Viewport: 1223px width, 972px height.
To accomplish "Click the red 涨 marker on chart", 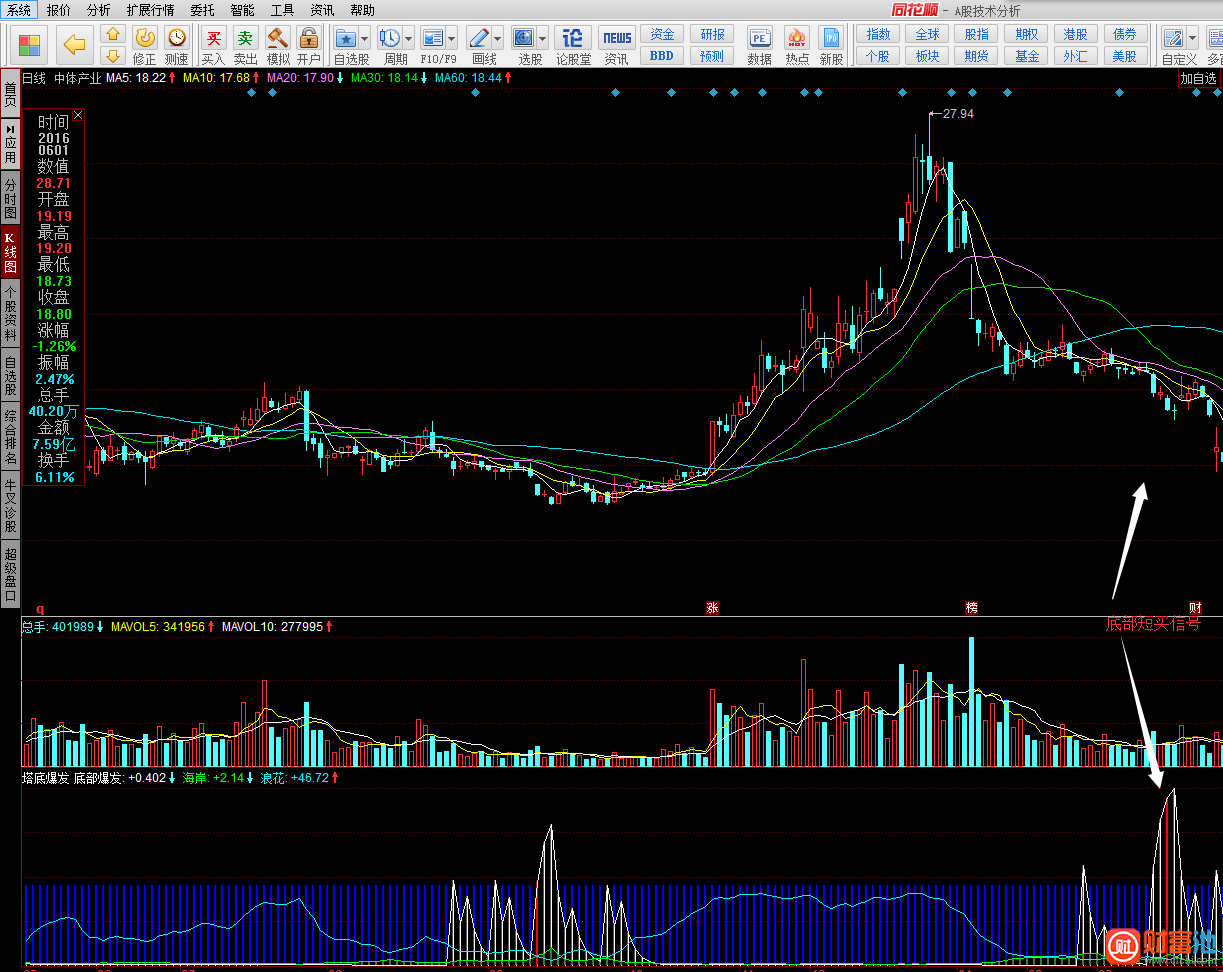I will point(712,607).
